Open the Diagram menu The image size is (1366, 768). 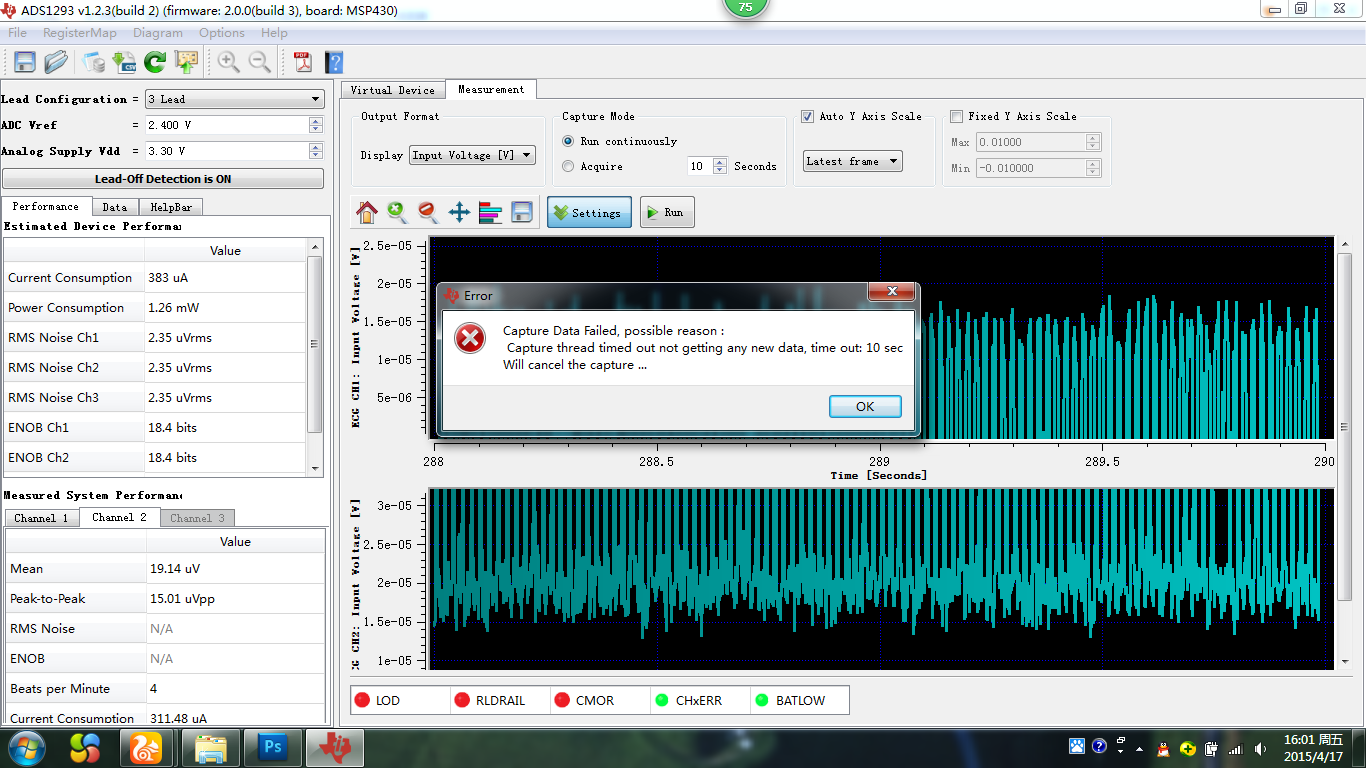158,33
